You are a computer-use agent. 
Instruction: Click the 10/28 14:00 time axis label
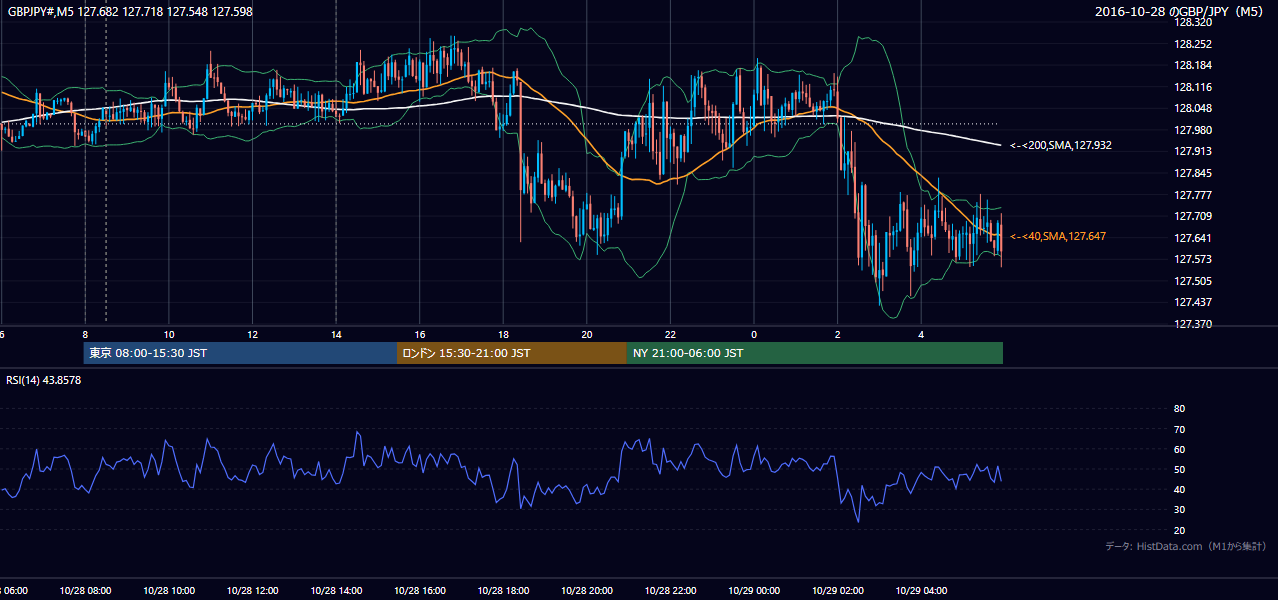[336, 591]
